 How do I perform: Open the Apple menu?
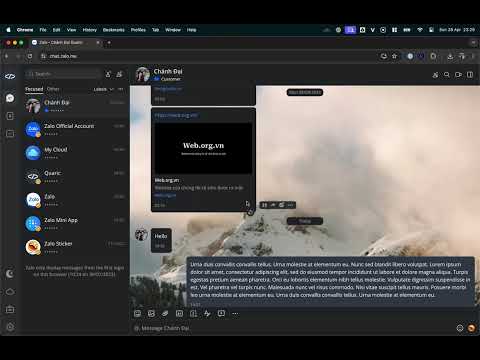(x=9, y=30)
